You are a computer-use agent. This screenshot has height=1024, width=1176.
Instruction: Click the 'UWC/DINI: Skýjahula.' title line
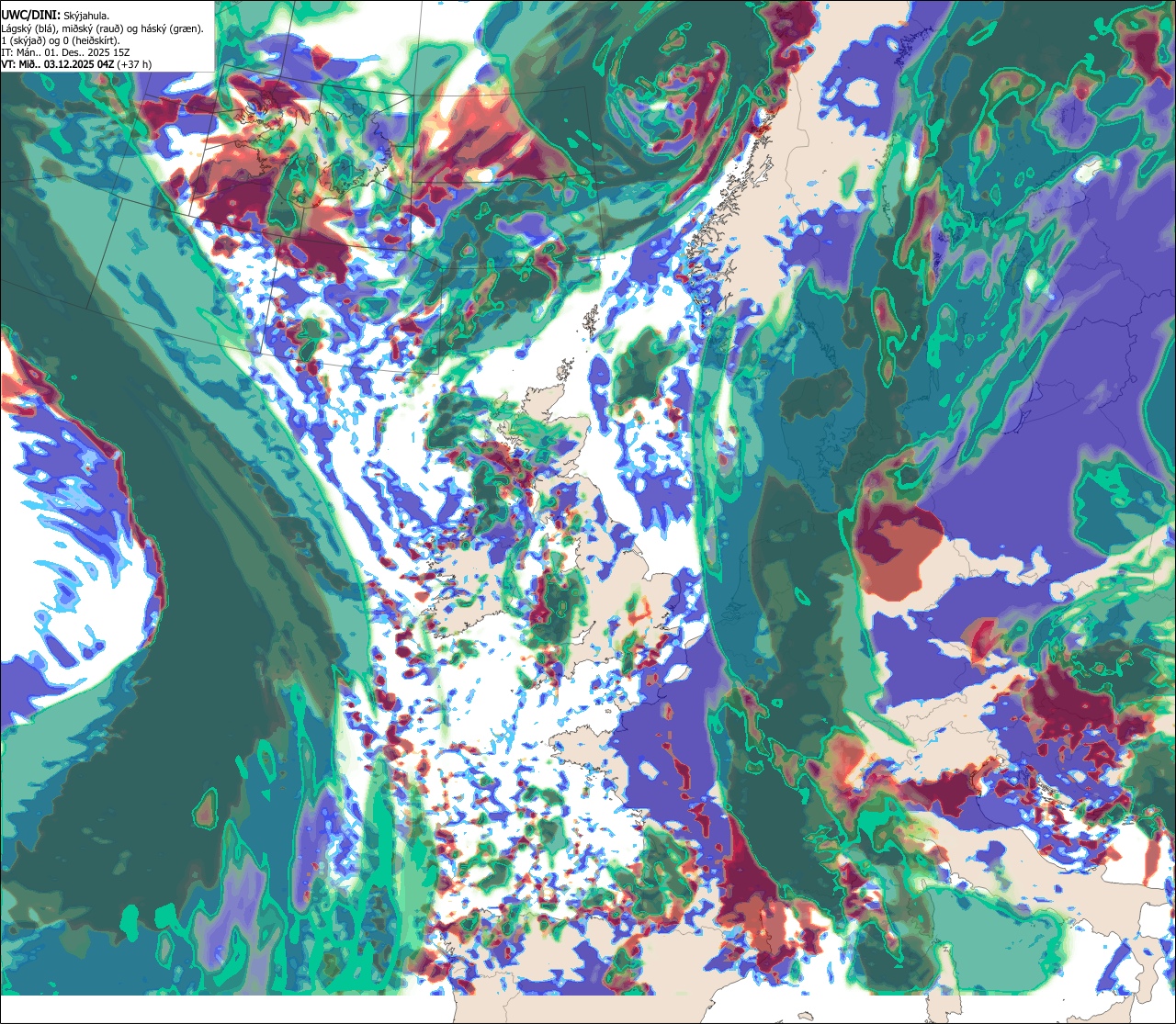tap(55, 16)
